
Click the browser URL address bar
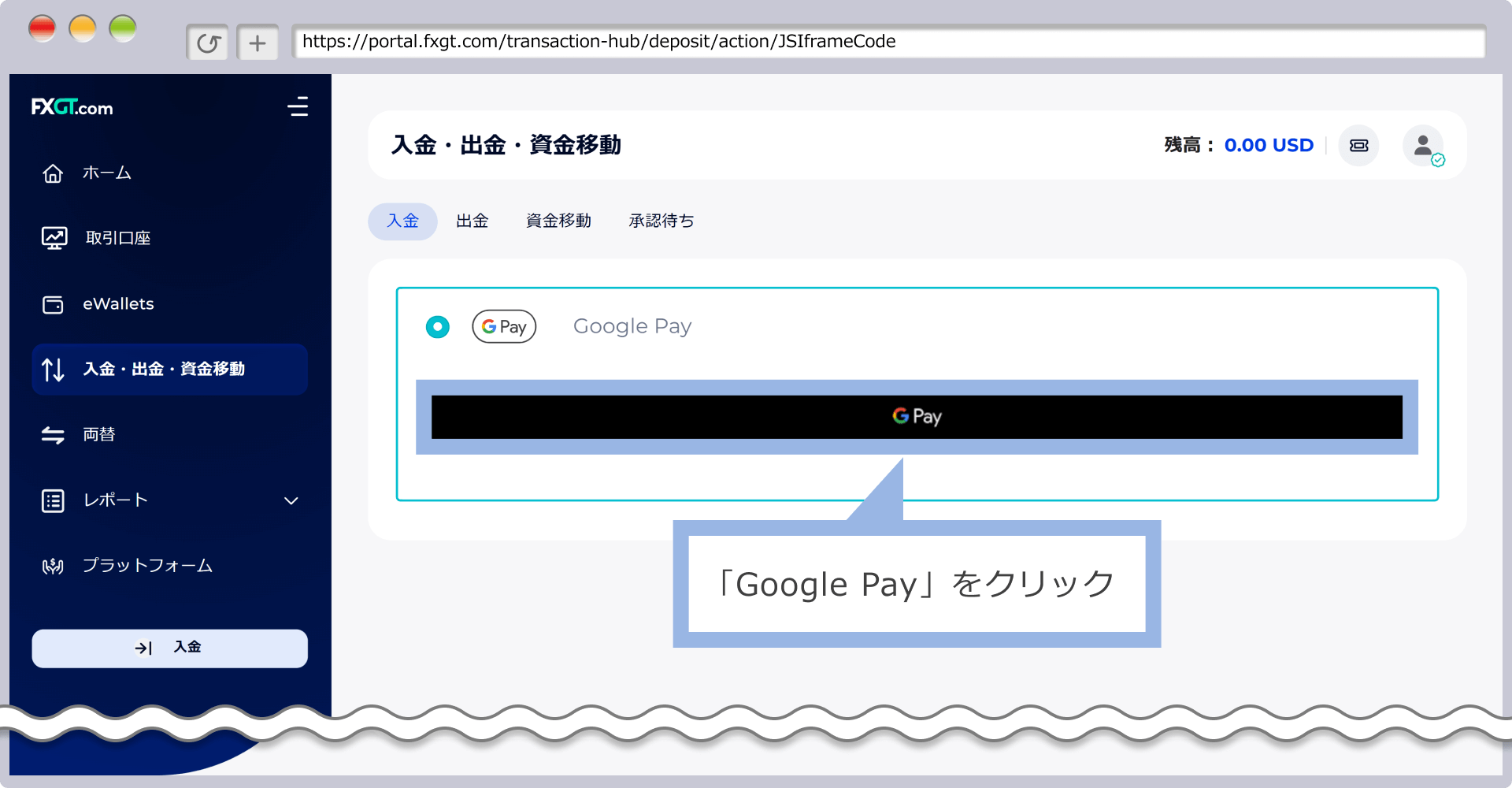click(888, 42)
